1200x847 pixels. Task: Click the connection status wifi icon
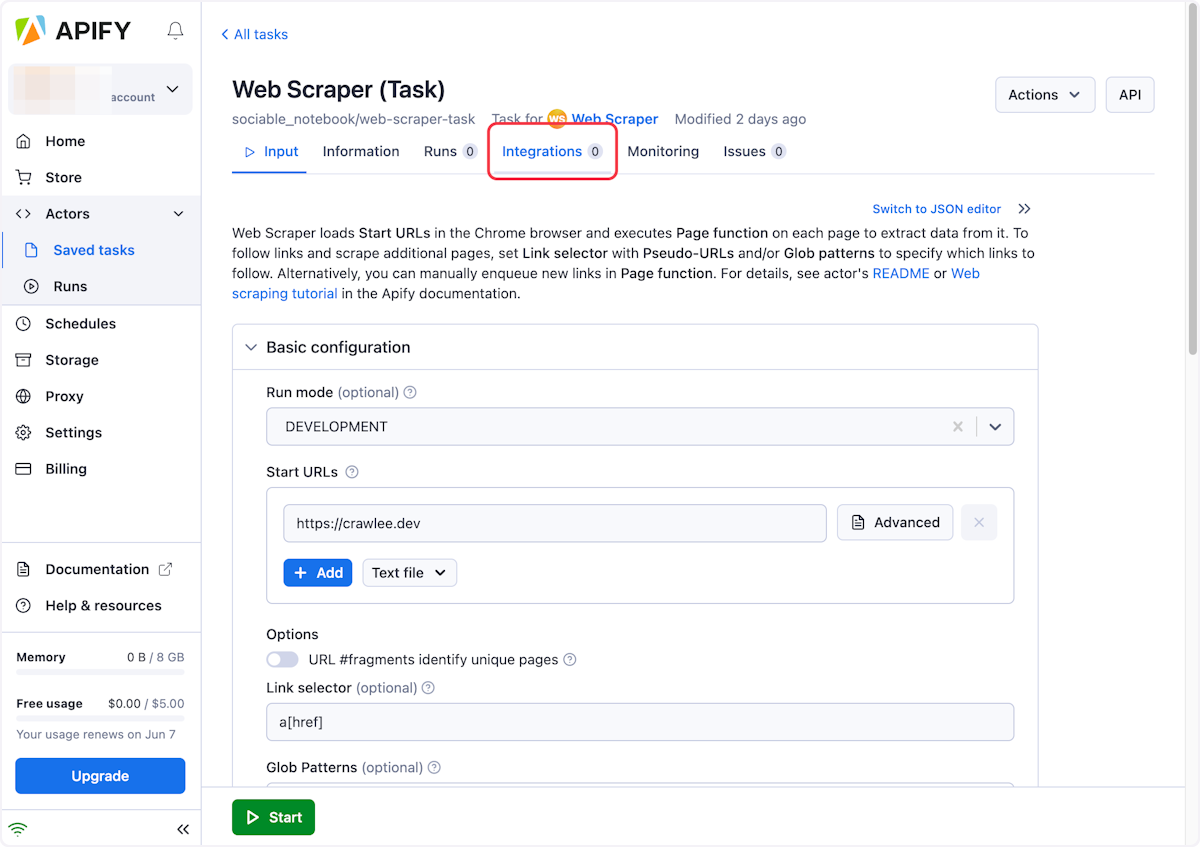pyautogui.click(x=18, y=829)
